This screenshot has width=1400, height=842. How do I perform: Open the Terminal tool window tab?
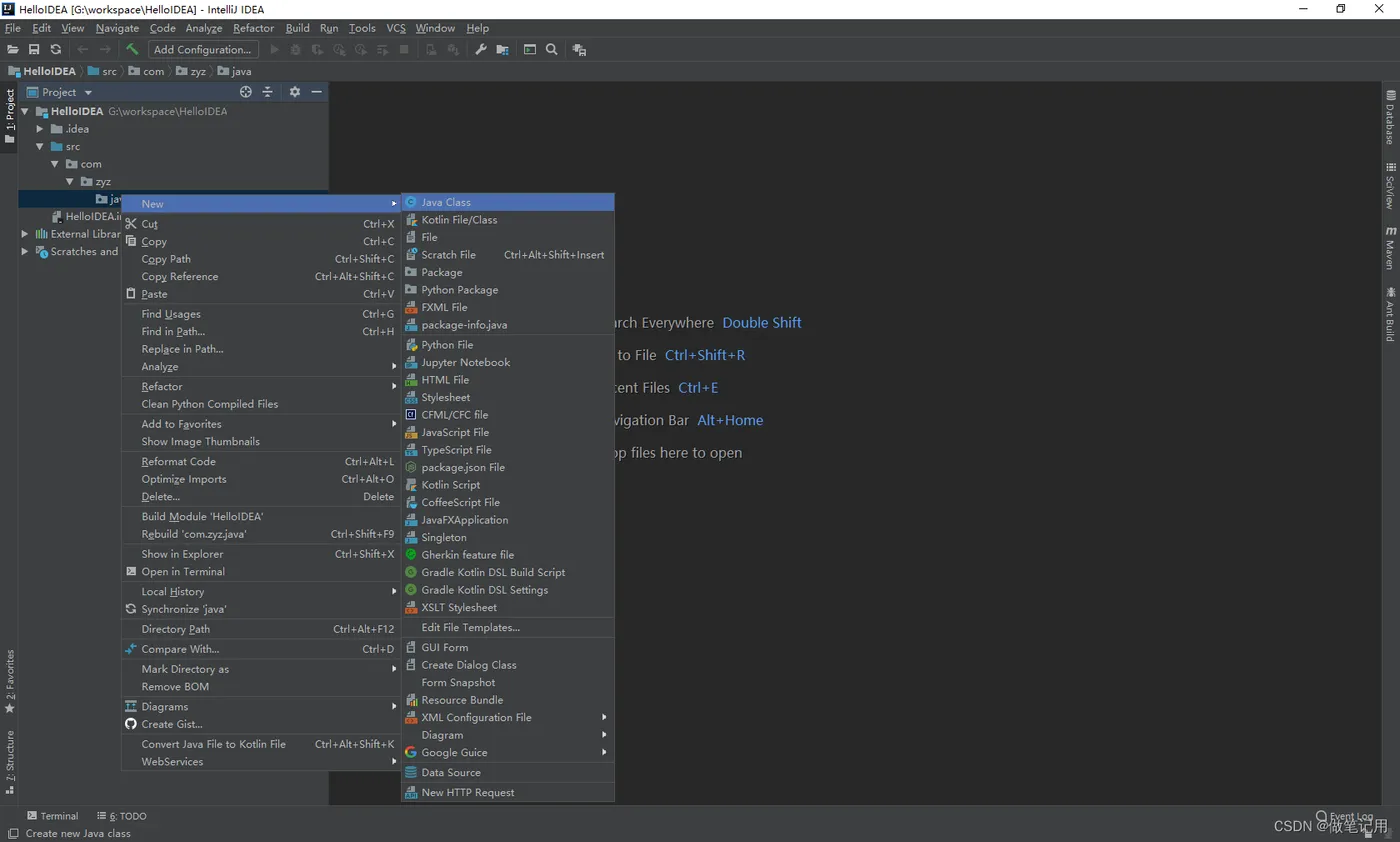pos(53,816)
